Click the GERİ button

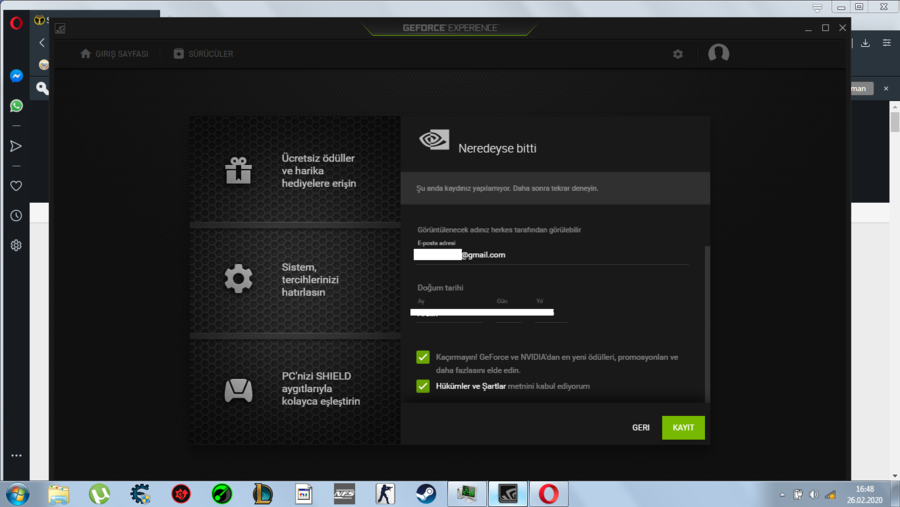point(641,428)
